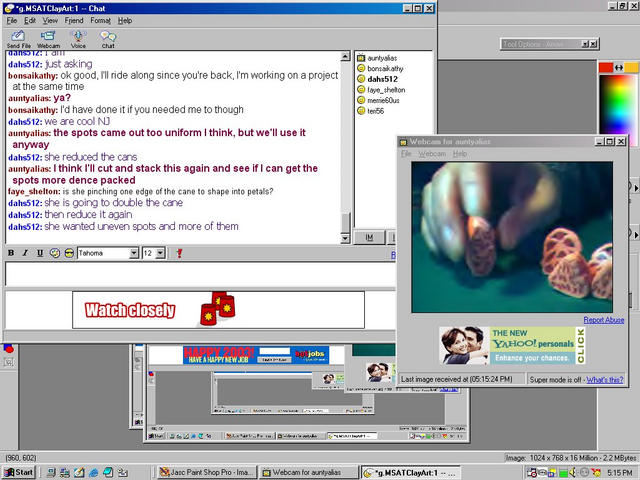Open the Friend menu
This screenshot has width=640, height=480.
[x=74, y=20]
